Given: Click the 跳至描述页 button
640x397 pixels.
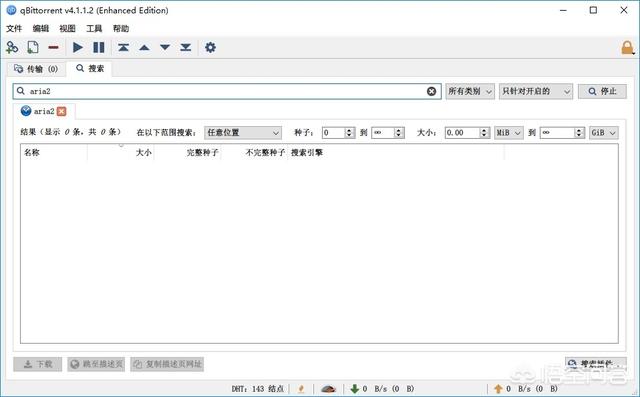Looking at the screenshot, I should coord(96,364).
